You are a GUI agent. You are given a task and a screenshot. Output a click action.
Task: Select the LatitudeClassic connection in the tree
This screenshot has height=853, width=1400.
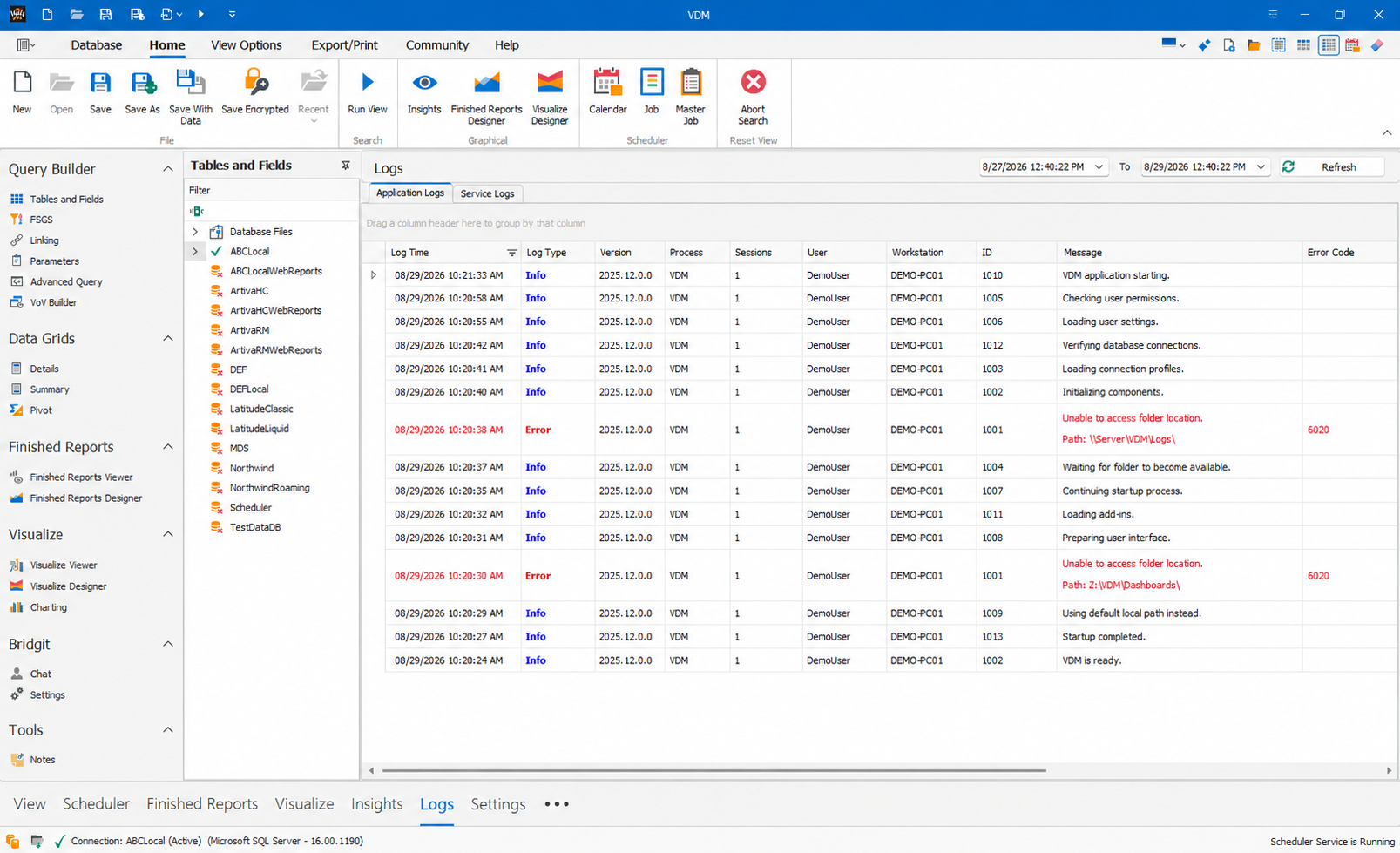261,410
